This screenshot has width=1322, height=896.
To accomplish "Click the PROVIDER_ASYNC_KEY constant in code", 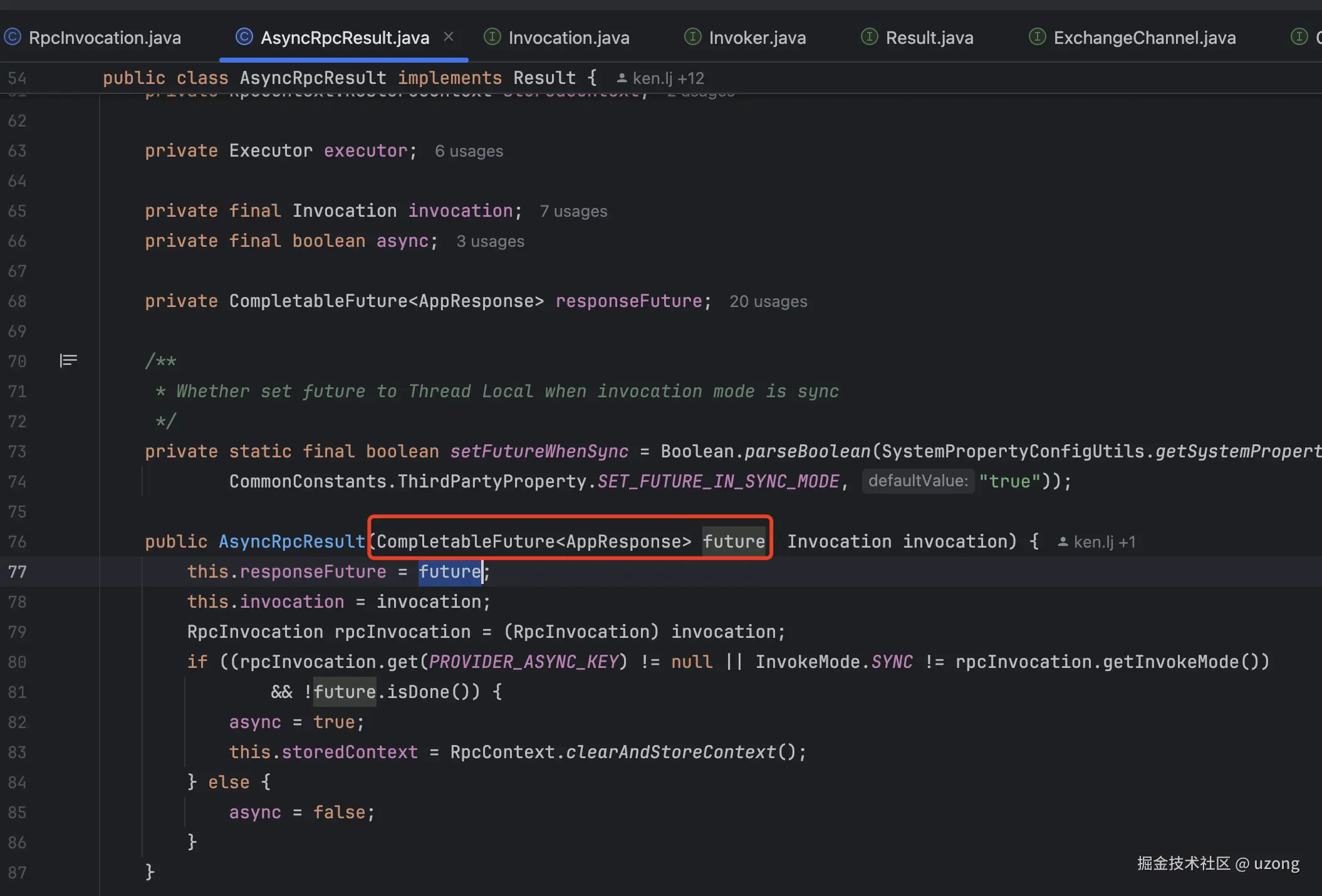I will pos(524,662).
